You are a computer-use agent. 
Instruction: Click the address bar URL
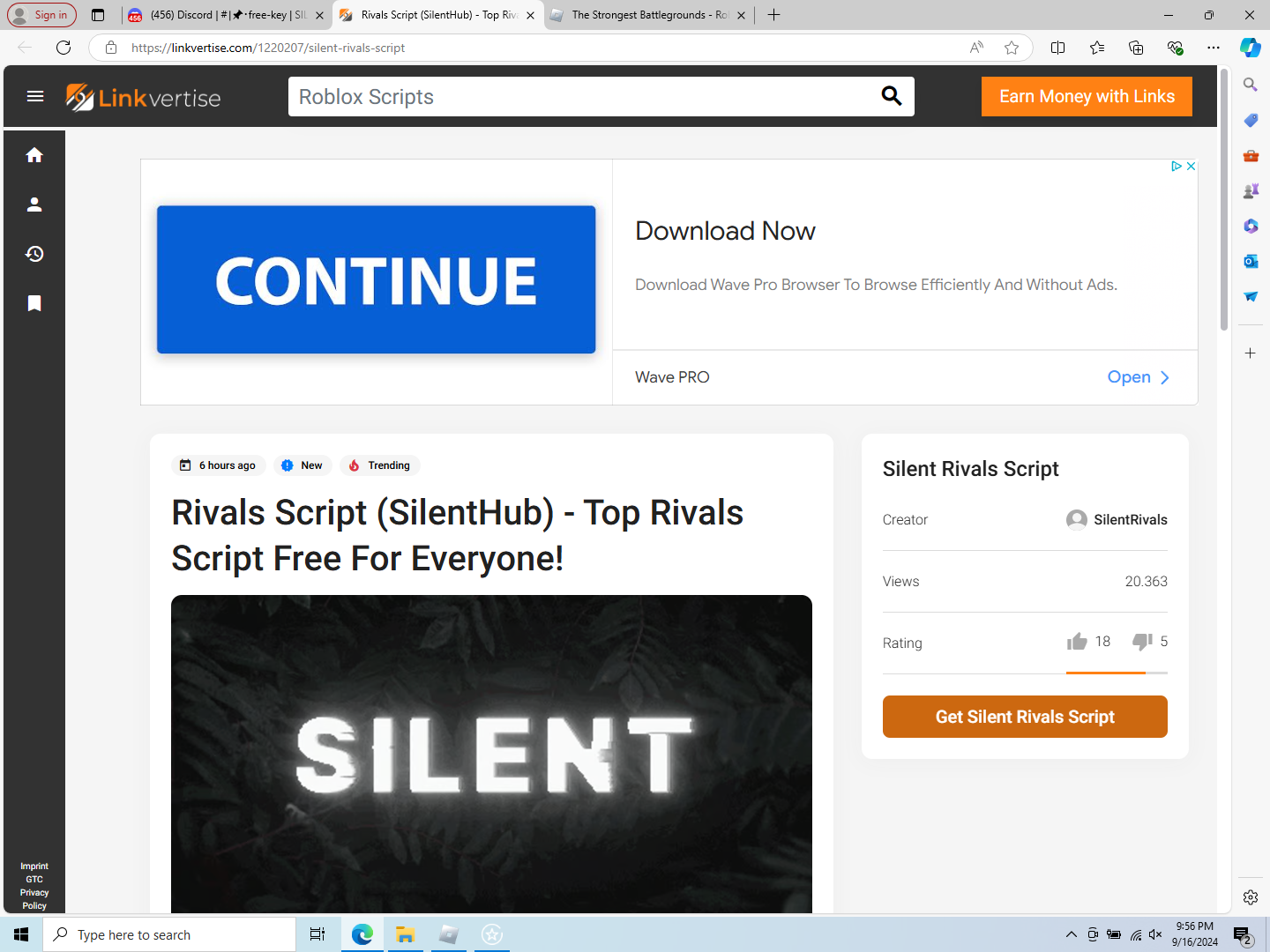click(268, 48)
